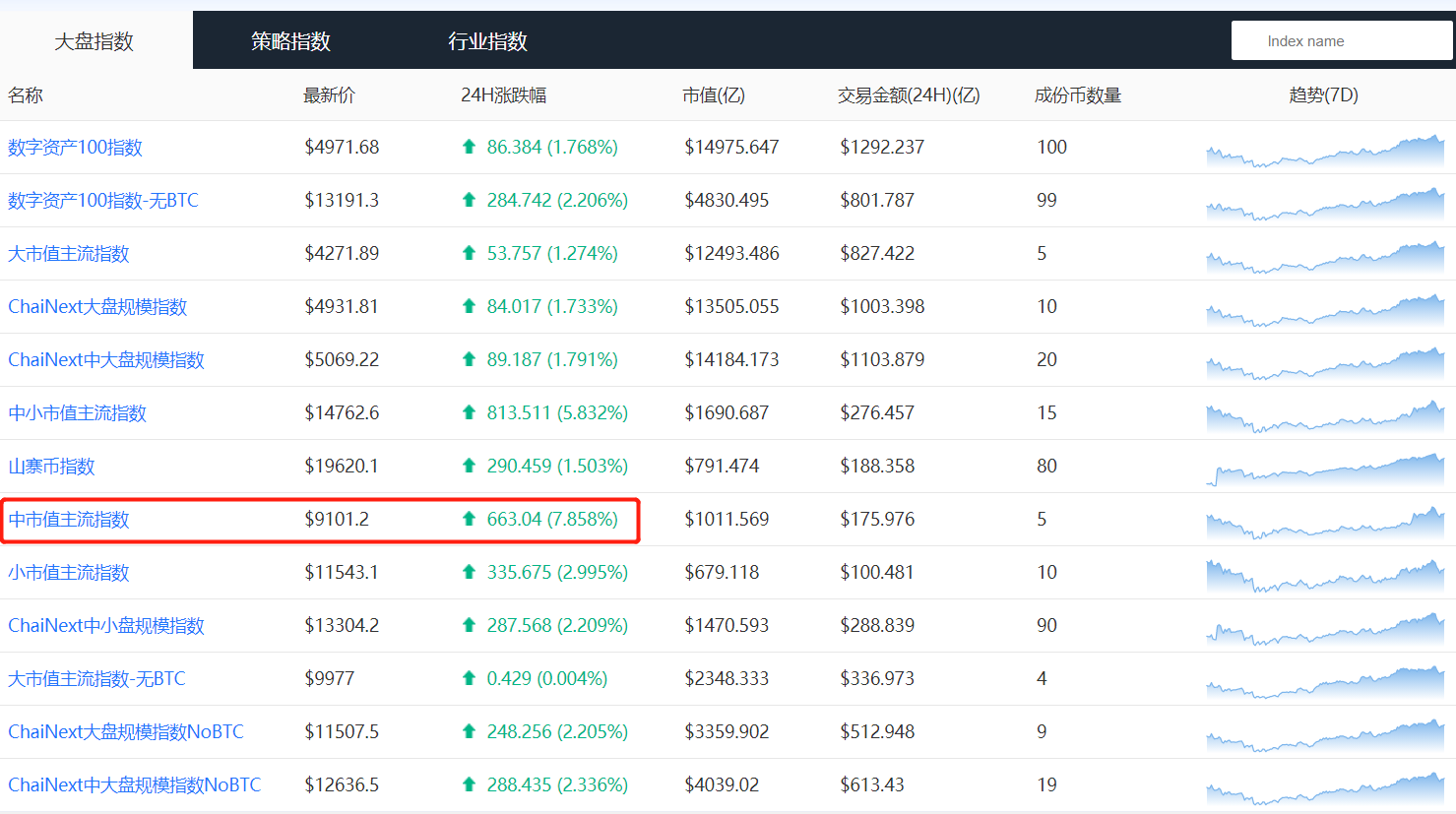Click up-arrow icon beside 813.511 (5.832%)
The height and width of the screenshot is (814, 1456).
pyautogui.click(x=469, y=412)
